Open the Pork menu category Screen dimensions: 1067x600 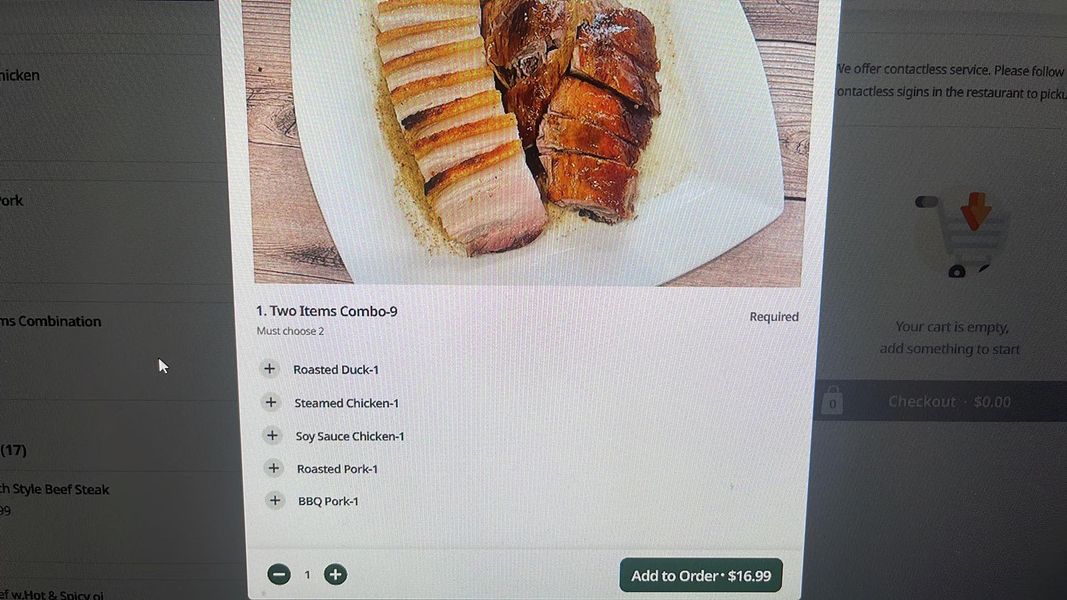pos(12,201)
